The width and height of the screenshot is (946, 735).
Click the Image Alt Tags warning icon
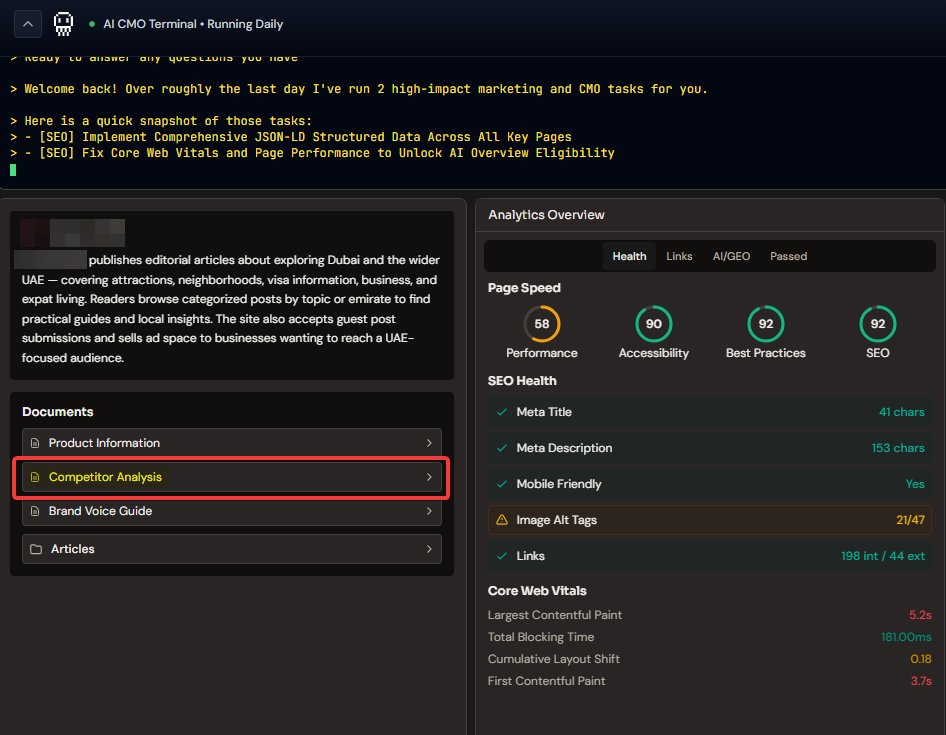[501, 520]
